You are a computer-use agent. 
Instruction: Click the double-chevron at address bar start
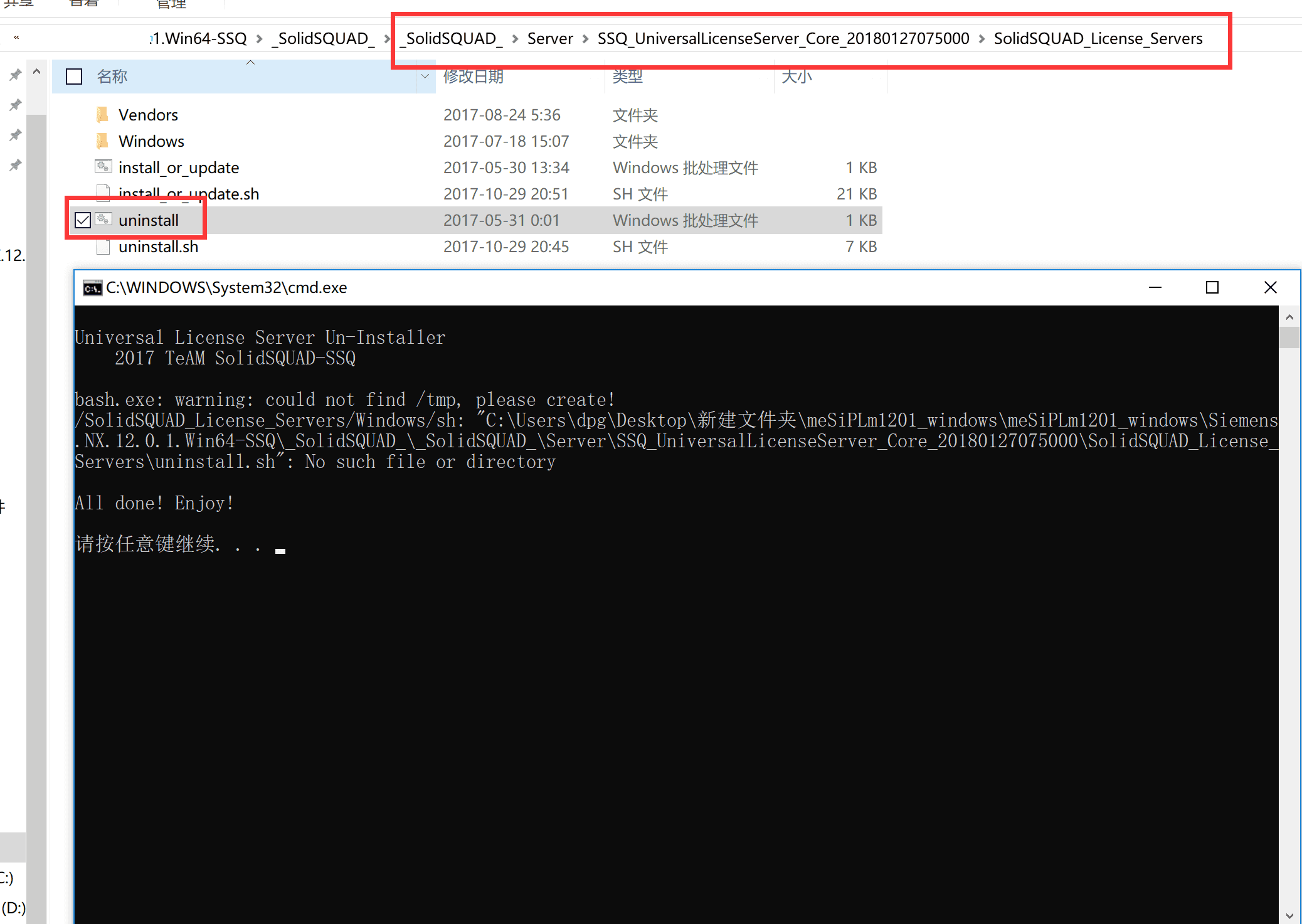[16, 38]
